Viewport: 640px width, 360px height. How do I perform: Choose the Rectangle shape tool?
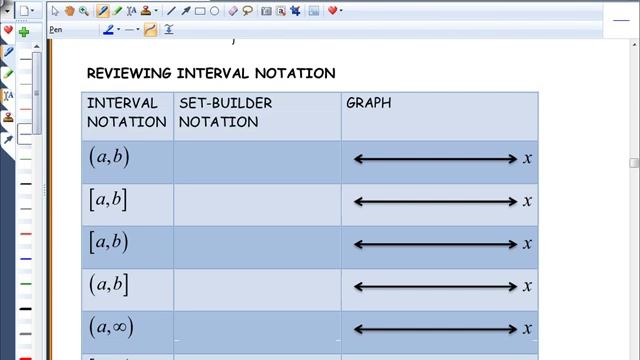tap(200, 11)
